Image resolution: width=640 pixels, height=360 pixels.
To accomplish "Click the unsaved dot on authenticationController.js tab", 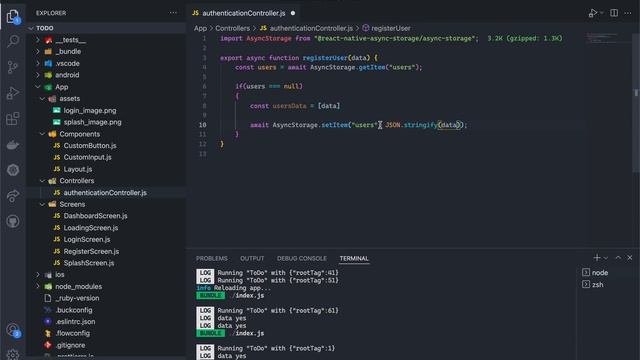I will (293, 13).
